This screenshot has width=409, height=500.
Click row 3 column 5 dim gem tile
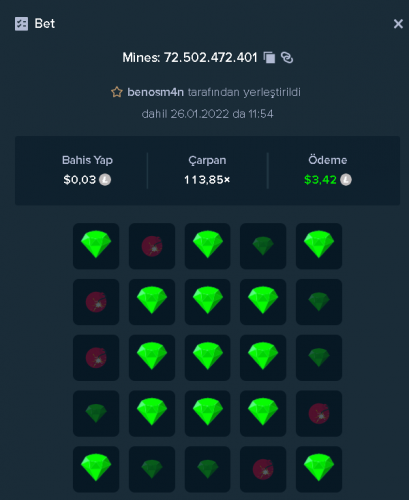[x=319, y=358]
